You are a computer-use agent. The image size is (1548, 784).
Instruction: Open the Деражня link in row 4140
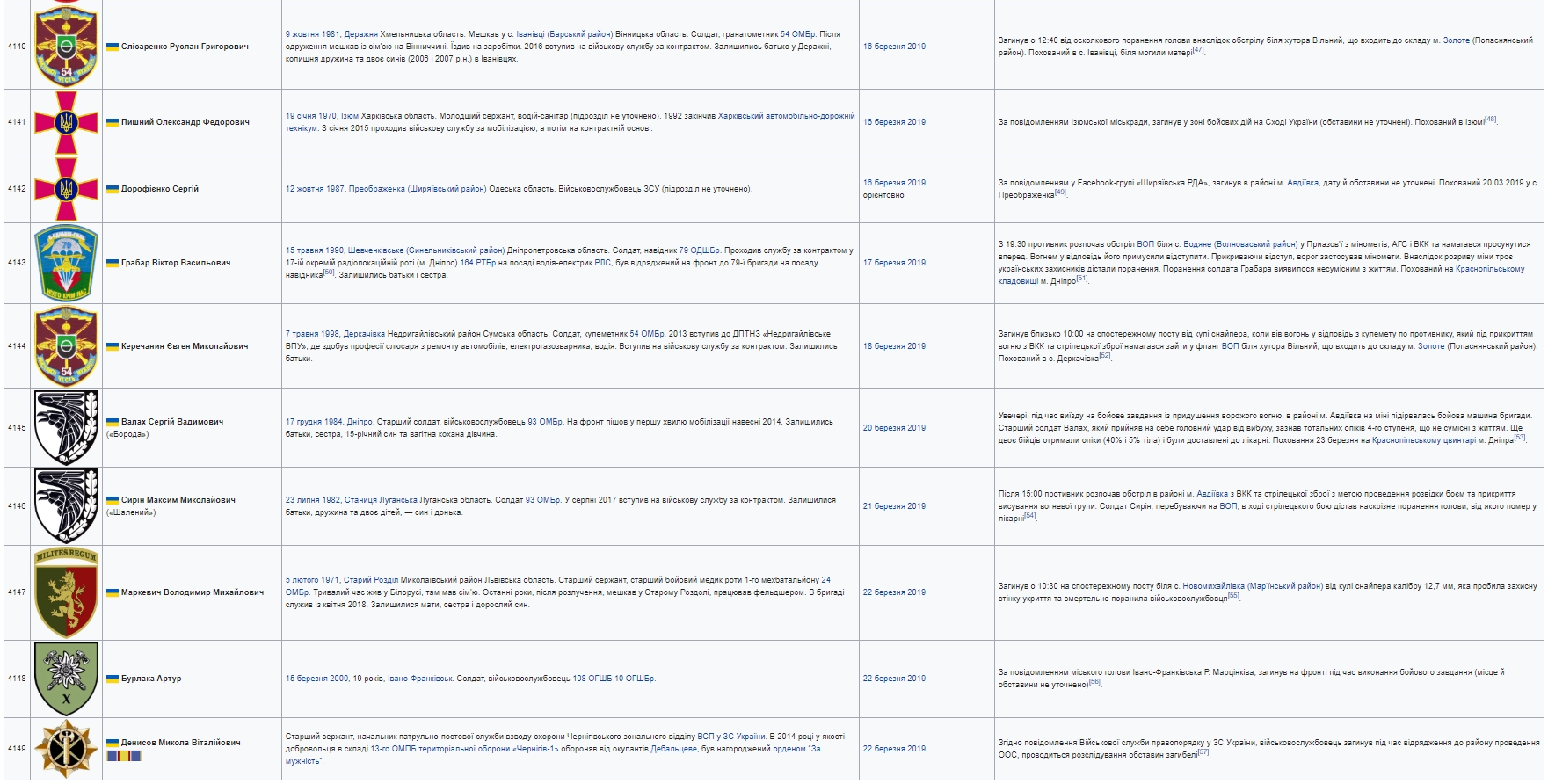pyautogui.click(x=360, y=34)
